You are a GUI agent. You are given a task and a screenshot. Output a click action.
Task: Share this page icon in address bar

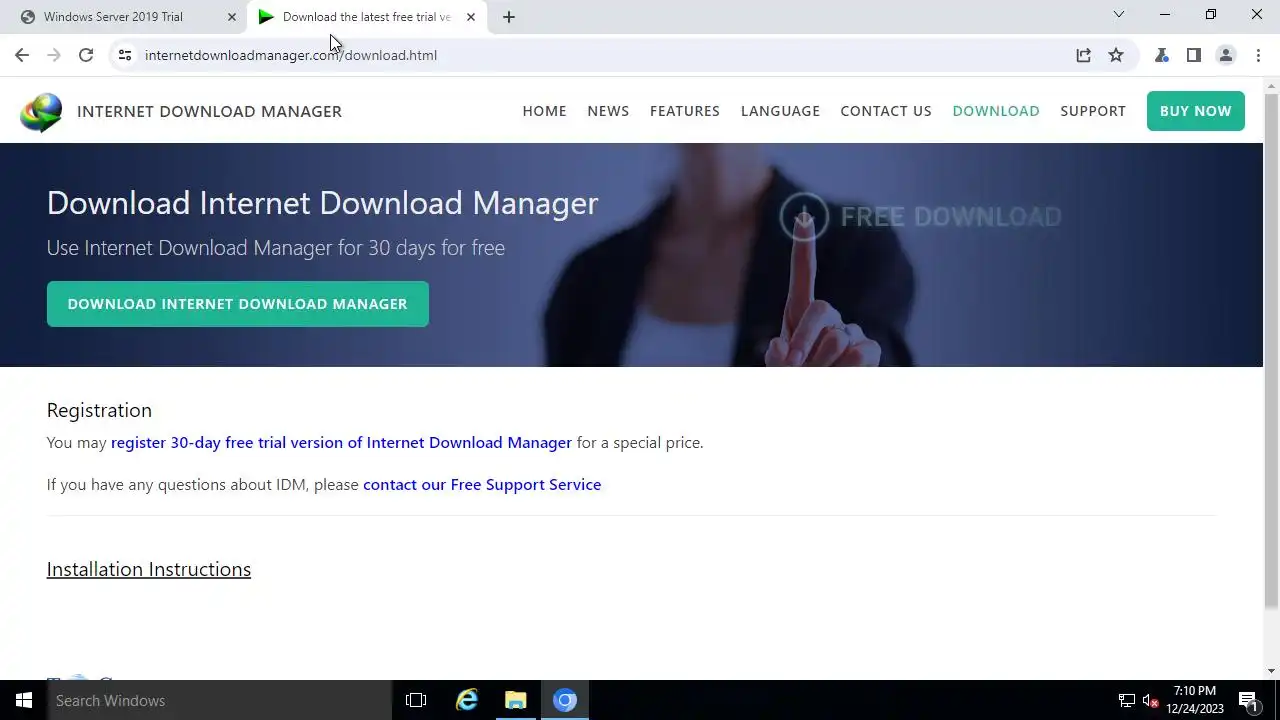click(1083, 55)
